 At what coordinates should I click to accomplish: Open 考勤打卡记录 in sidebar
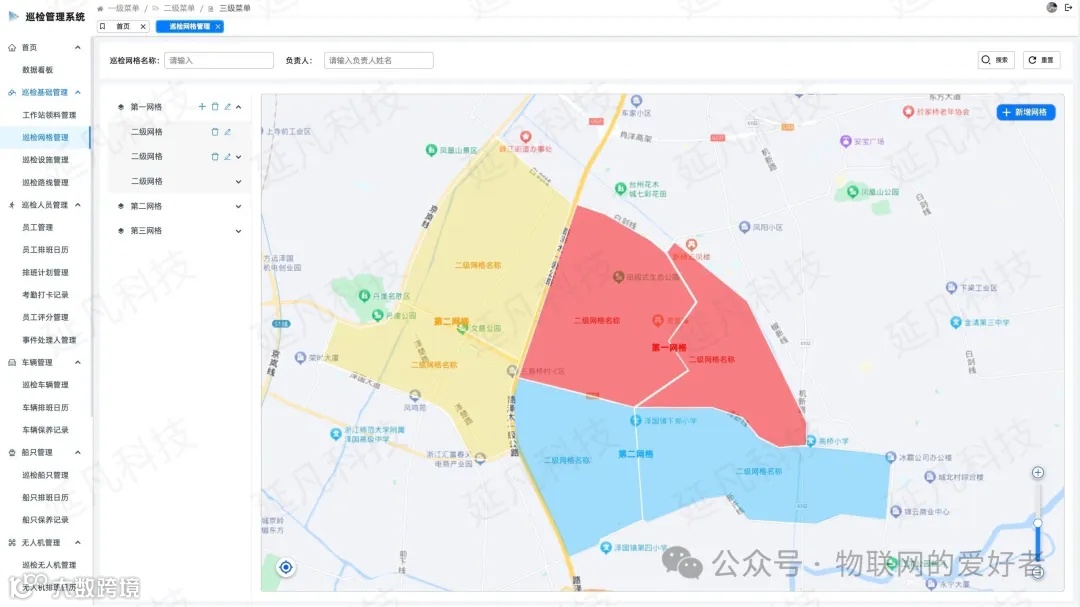pos(45,295)
